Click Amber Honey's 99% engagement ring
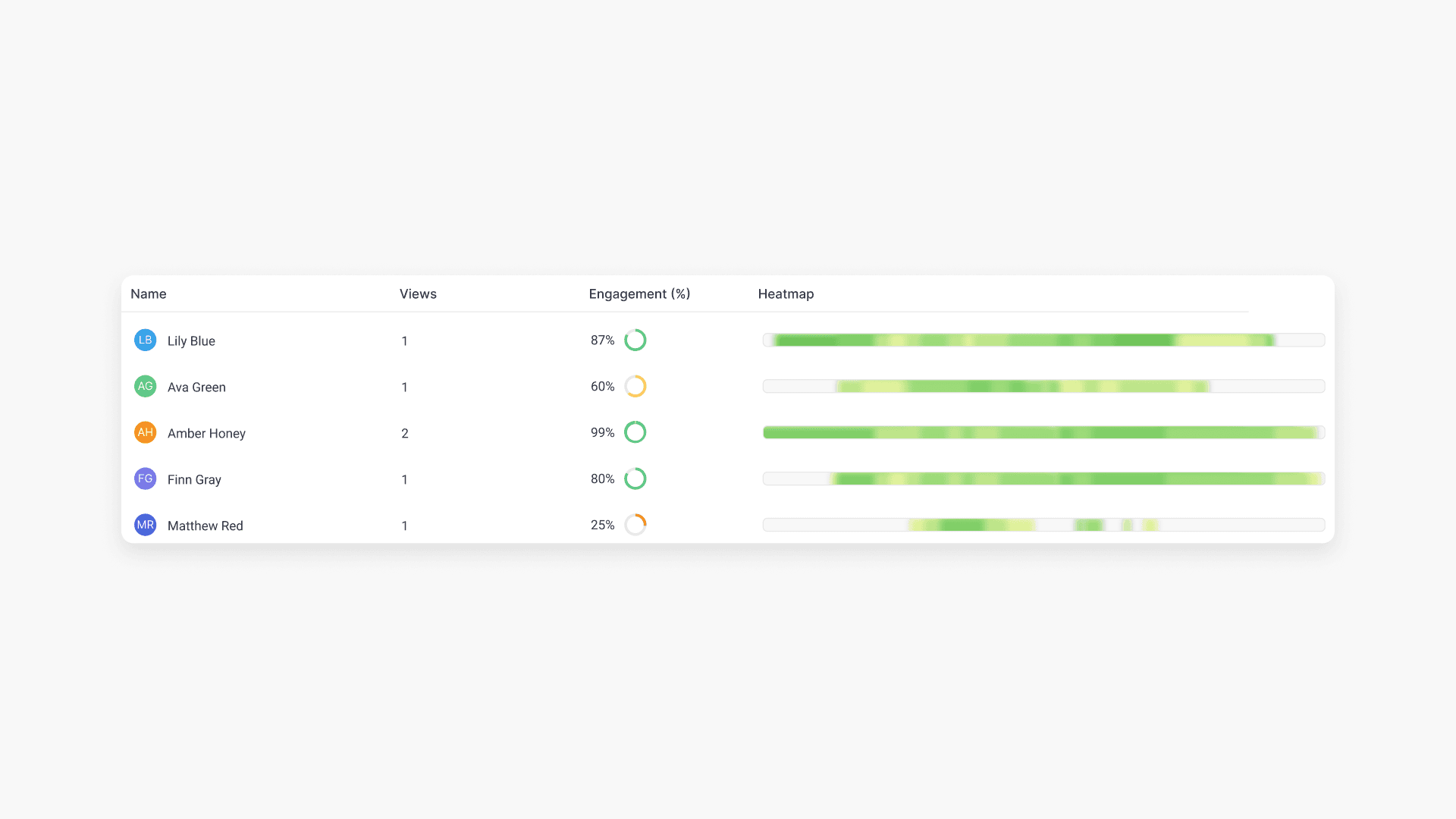Screen dimensions: 1456x819 coord(635,432)
